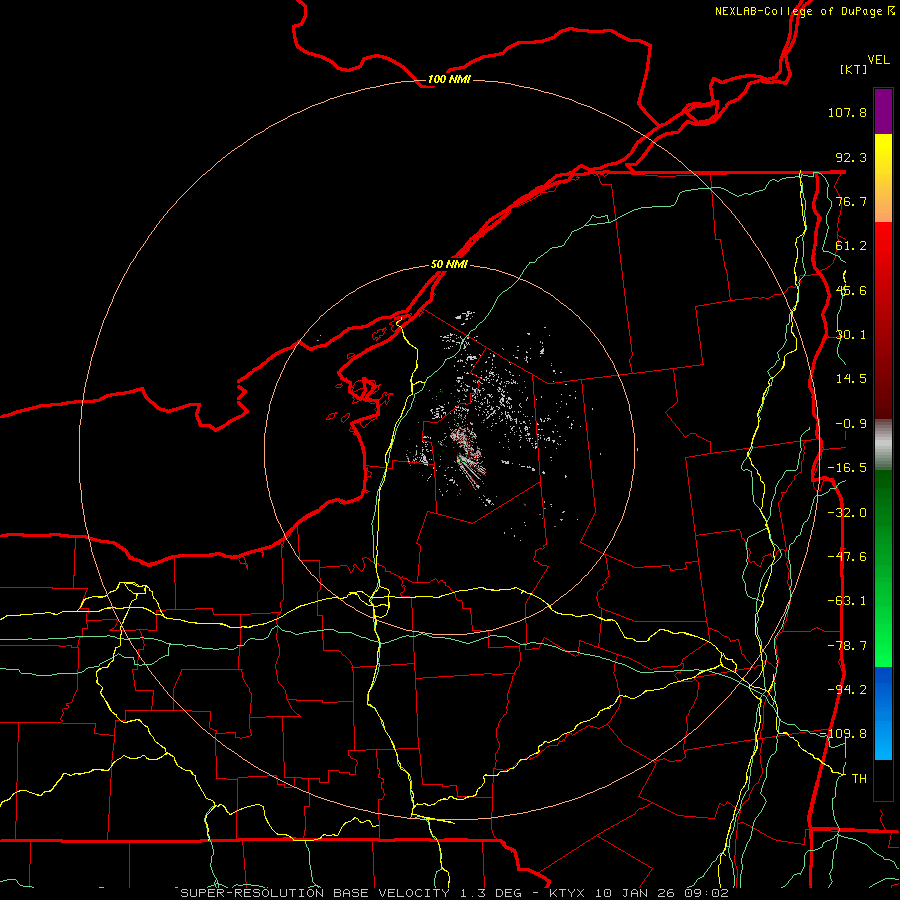Click the TH legend label
The image size is (900, 900).
859,779
